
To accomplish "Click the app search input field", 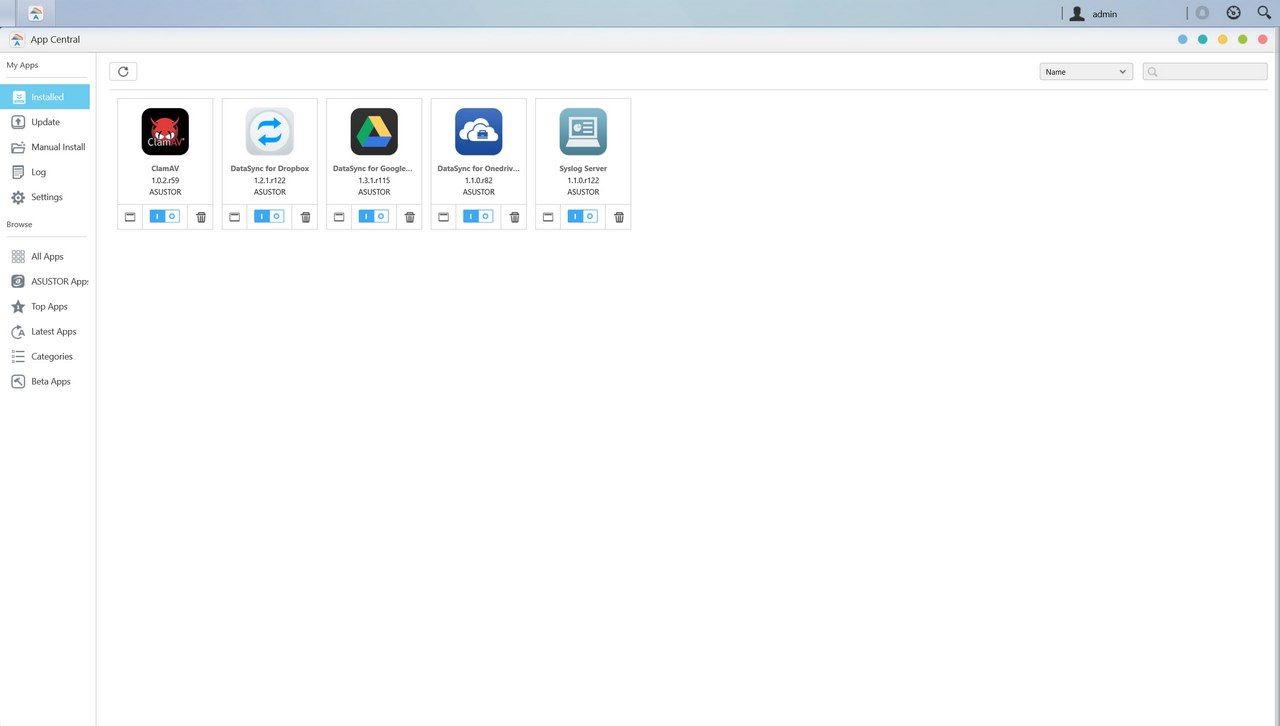I will [x=1205, y=72].
